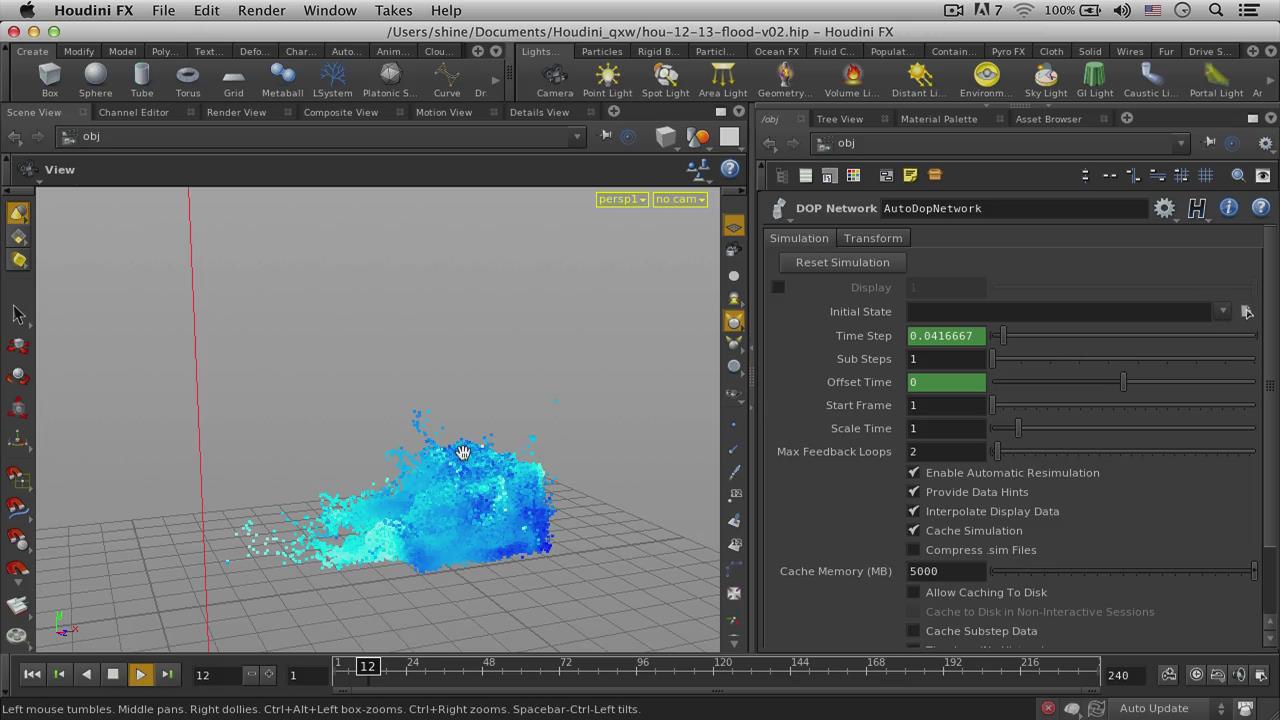This screenshot has width=1280, height=720.
Task: Create a Point Light
Action: pos(607,79)
